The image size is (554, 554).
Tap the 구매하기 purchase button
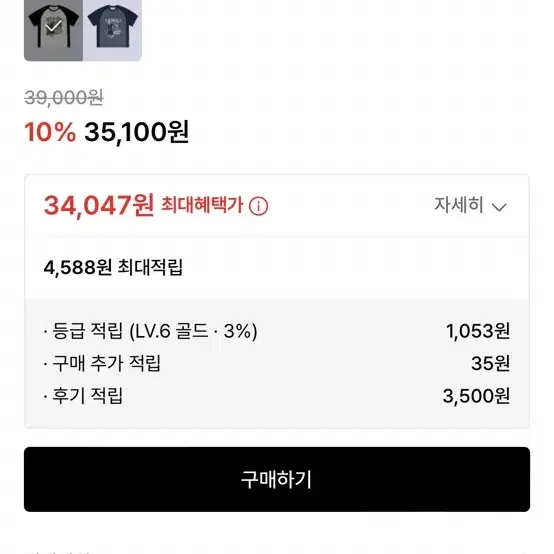(277, 479)
